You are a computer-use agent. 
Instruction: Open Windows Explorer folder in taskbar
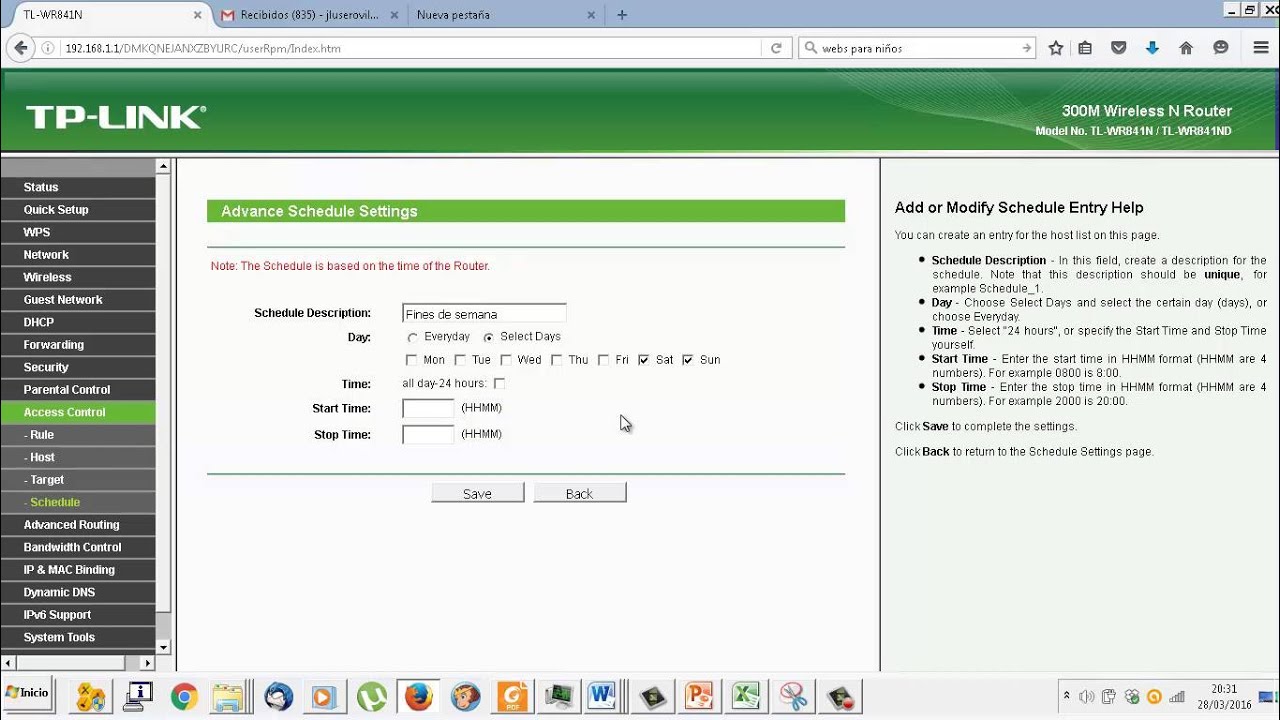[228, 696]
